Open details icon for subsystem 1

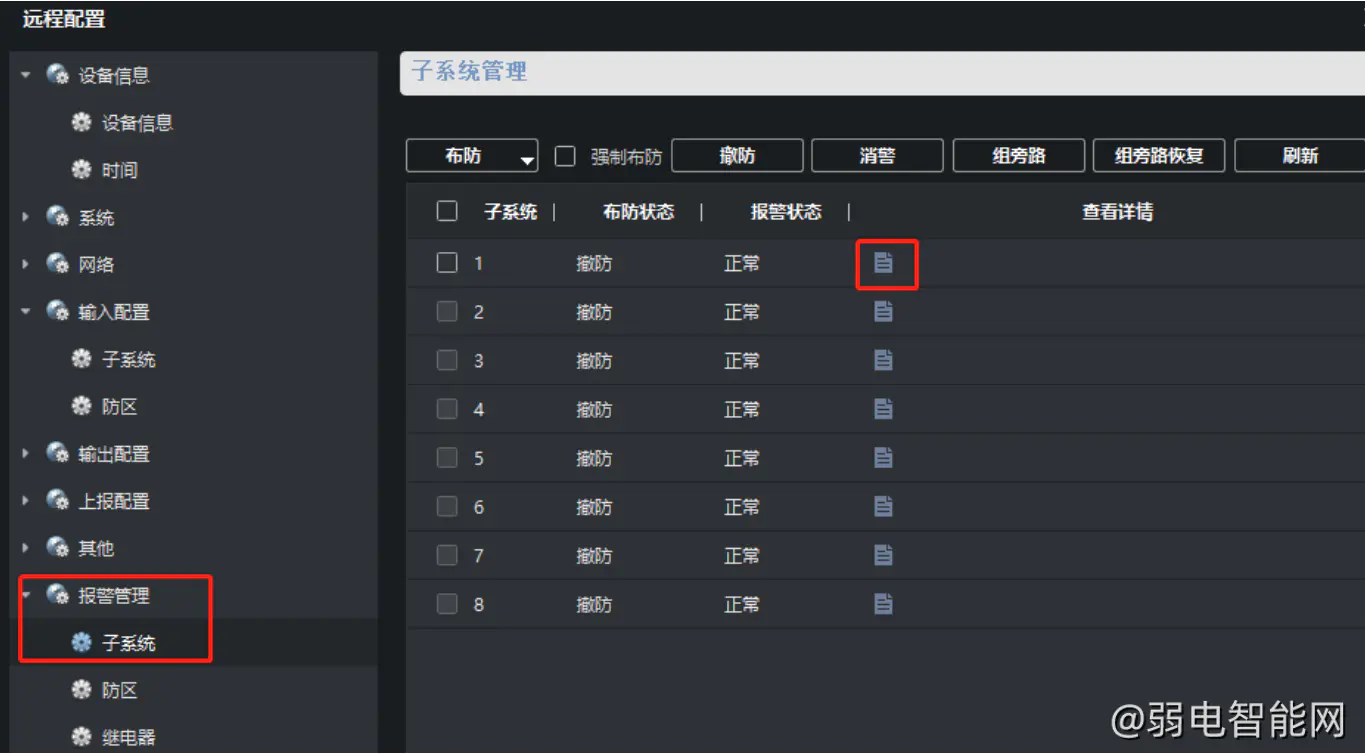point(883,263)
